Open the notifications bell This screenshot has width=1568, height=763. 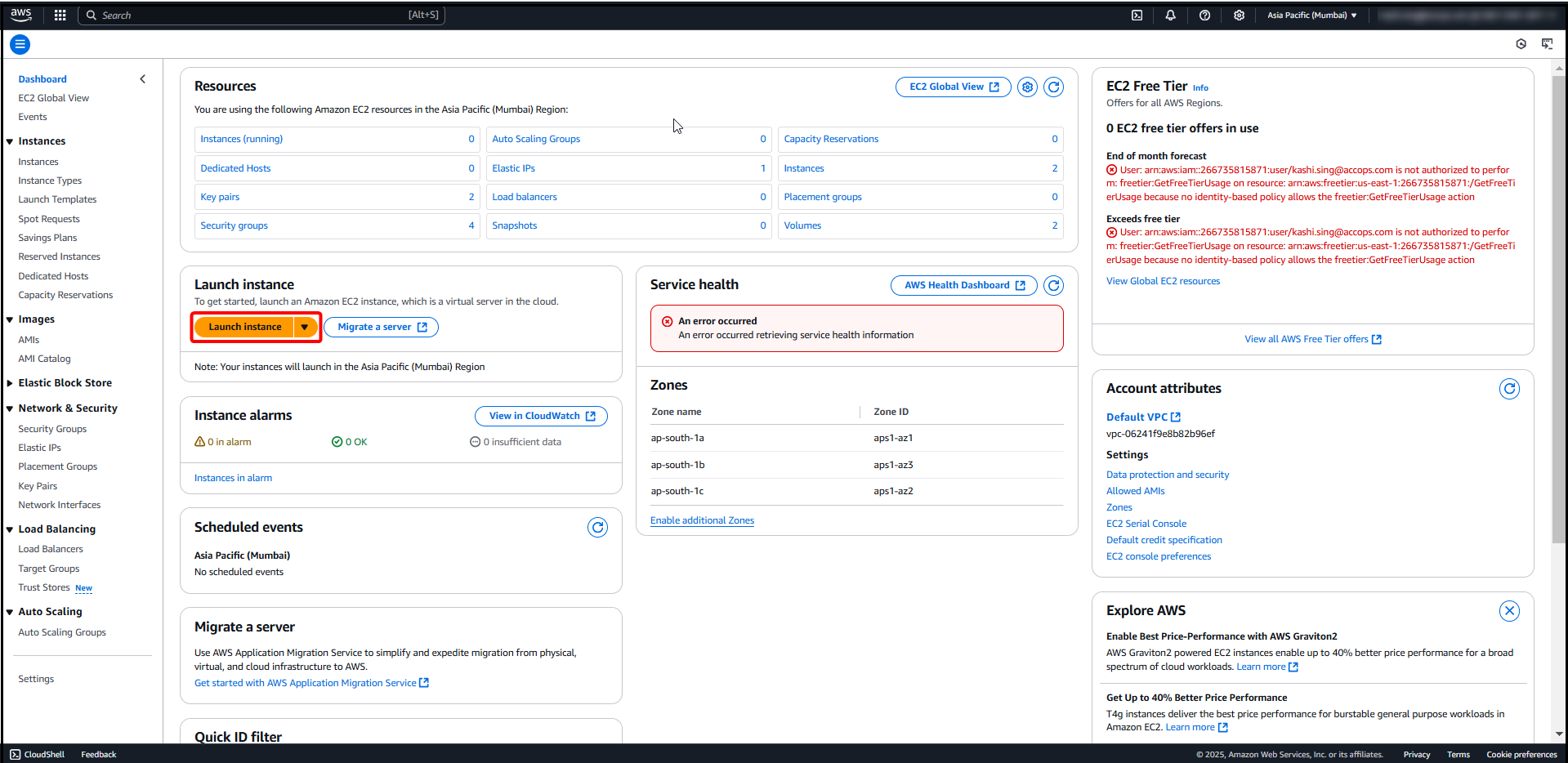[x=1170, y=15]
